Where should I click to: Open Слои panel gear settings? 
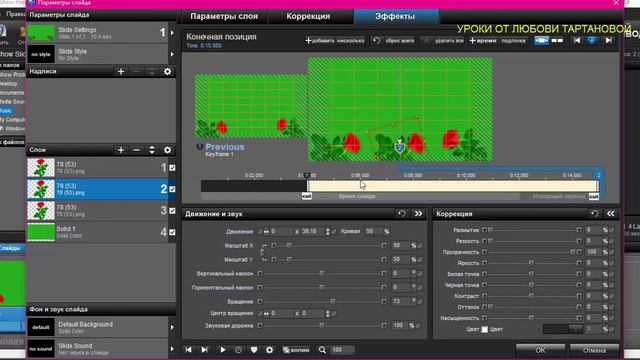click(x=167, y=150)
